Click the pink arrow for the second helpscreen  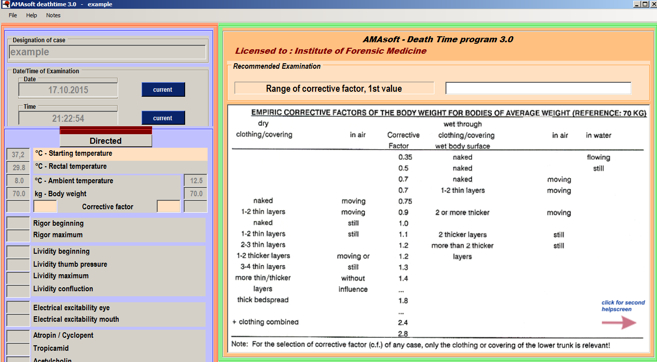click(x=619, y=322)
